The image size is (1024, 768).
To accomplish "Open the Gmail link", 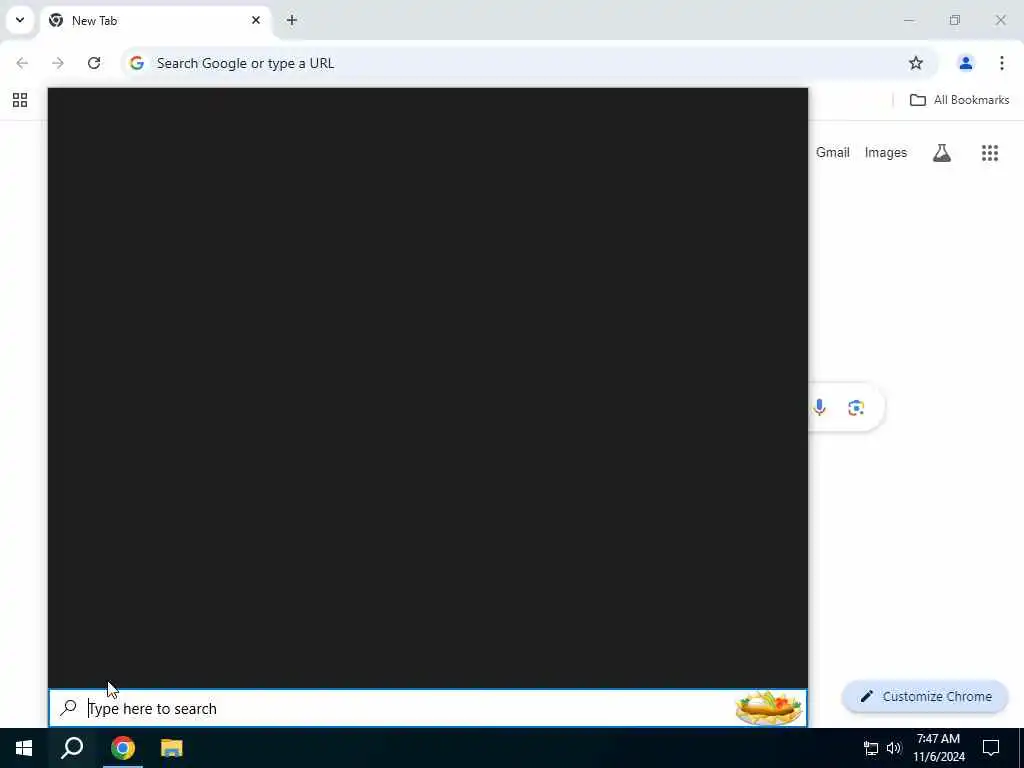I will tap(833, 152).
